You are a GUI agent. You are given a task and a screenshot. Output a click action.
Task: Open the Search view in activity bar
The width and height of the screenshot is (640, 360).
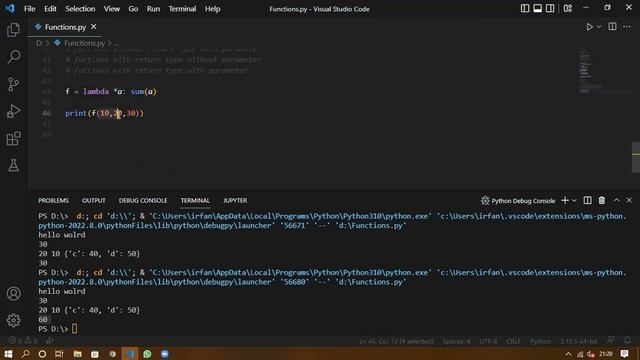13,57
